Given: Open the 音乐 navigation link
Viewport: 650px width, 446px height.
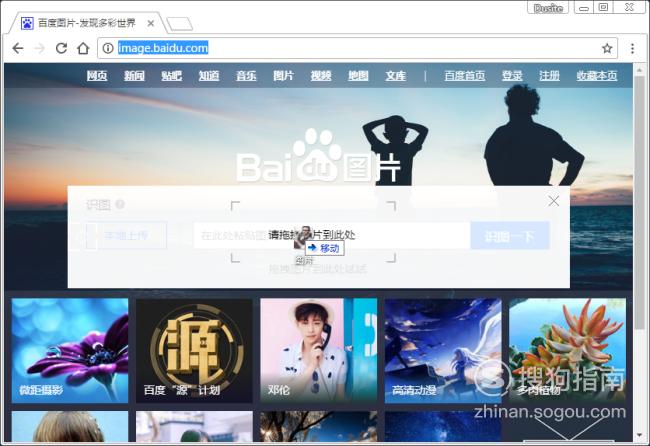Looking at the screenshot, I should [x=246, y=75].
